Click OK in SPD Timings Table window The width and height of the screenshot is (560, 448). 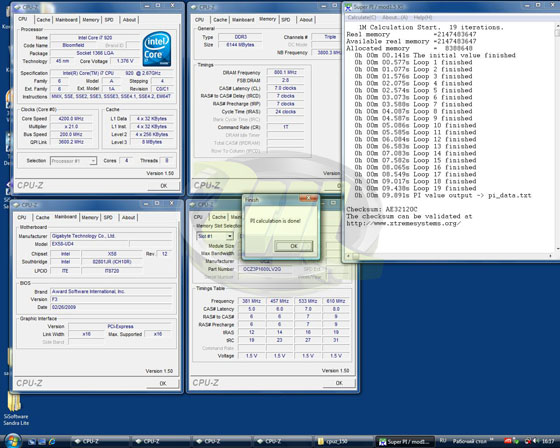[339, 383]
